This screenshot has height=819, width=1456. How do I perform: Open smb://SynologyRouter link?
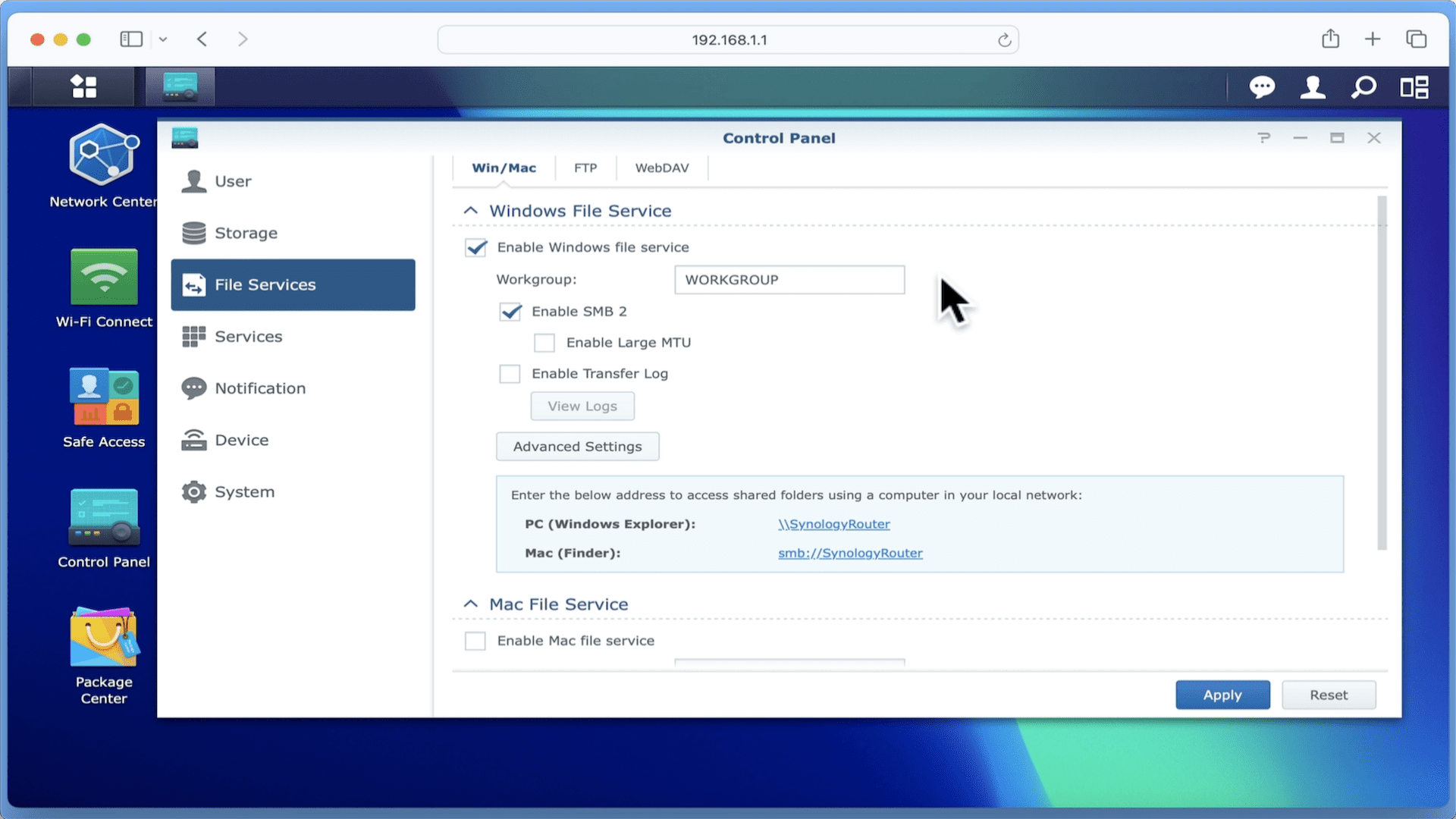[x=850, y=553]
